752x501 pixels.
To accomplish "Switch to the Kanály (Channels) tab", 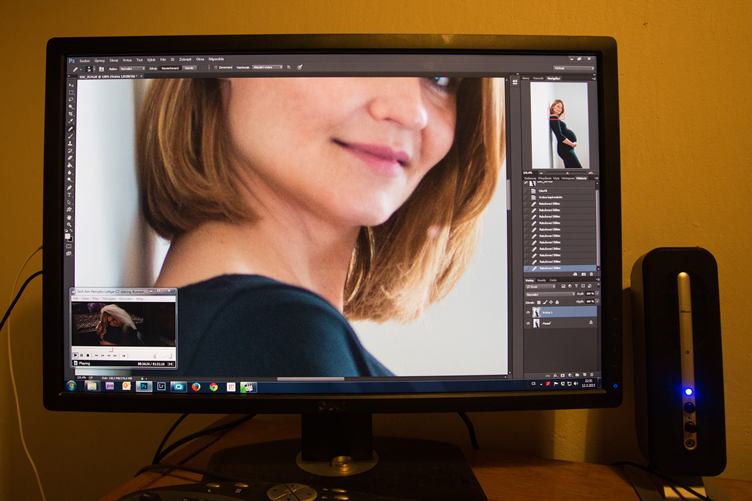I will [541, 280].
